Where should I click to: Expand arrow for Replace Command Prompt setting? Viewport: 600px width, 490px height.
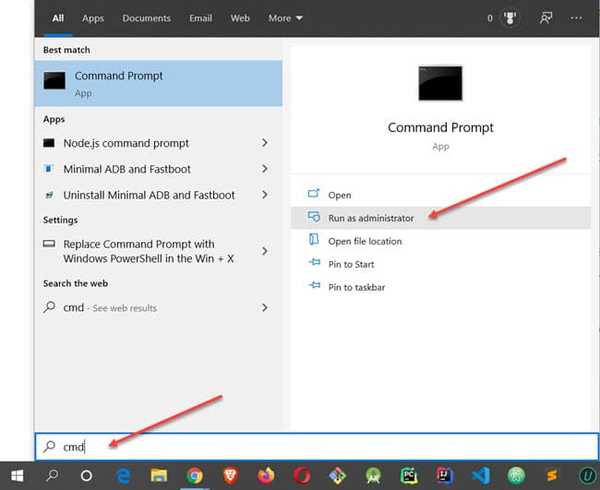pos(264,251)
